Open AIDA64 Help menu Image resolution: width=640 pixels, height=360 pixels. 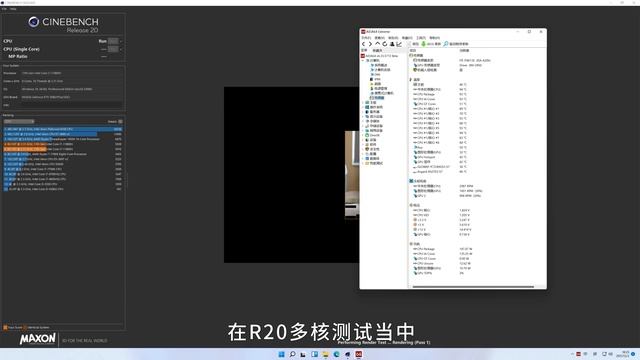pyautogui.click(x=435, y=38)
